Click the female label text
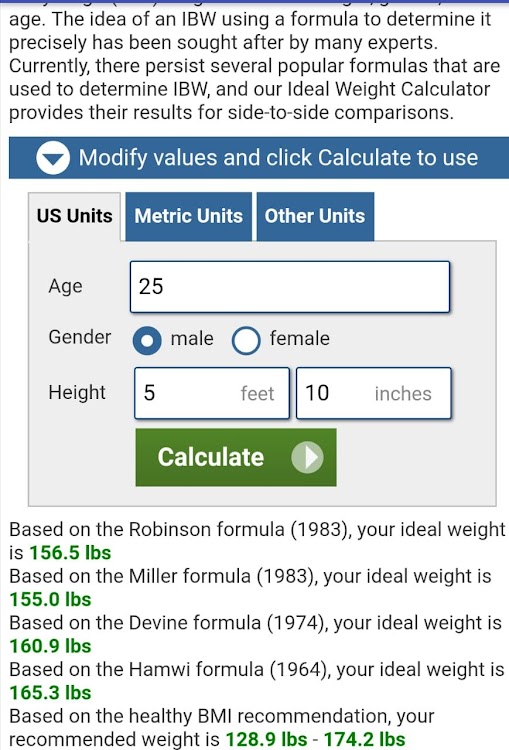509x750 pixels. [299, 339]
